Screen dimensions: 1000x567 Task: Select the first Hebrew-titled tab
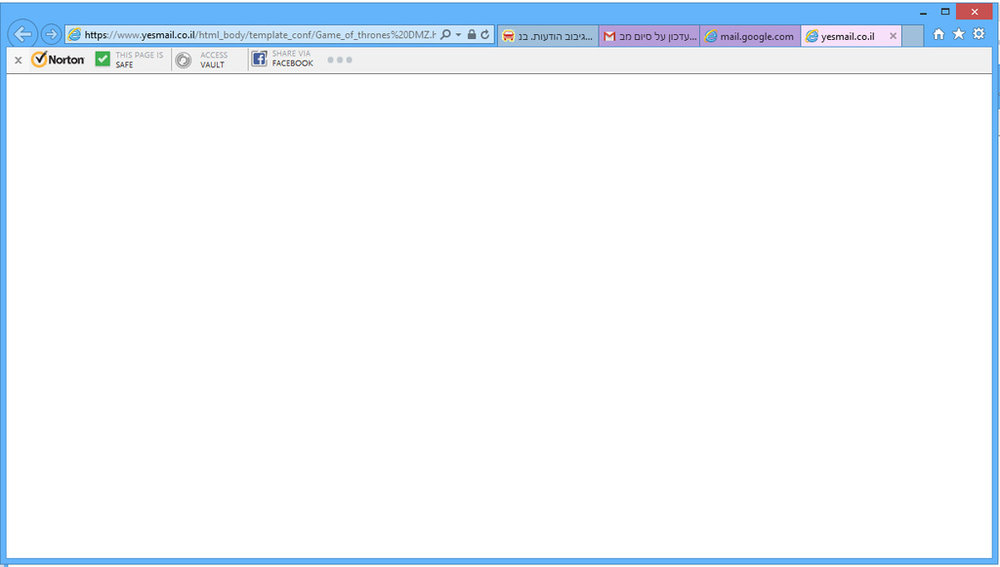pos(548,36)
